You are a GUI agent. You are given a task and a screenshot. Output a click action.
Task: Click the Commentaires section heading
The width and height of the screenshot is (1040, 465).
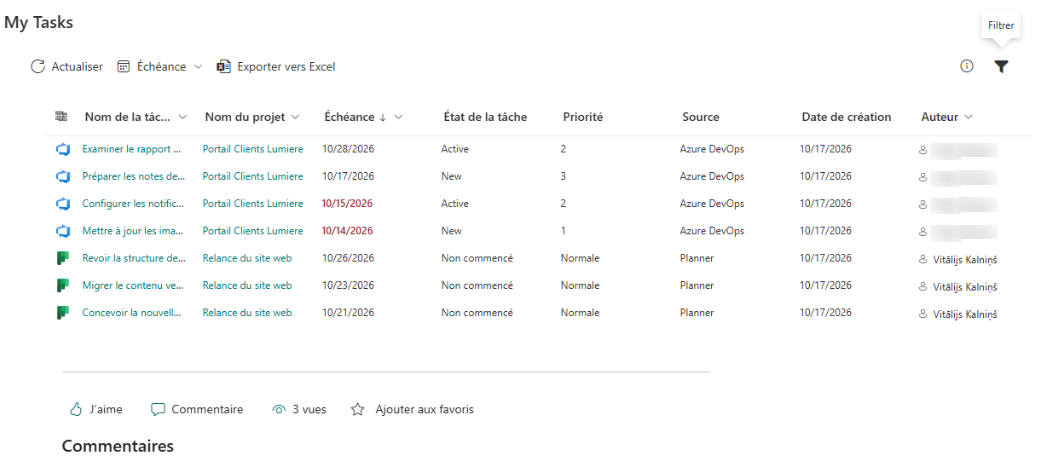(118, 446)
